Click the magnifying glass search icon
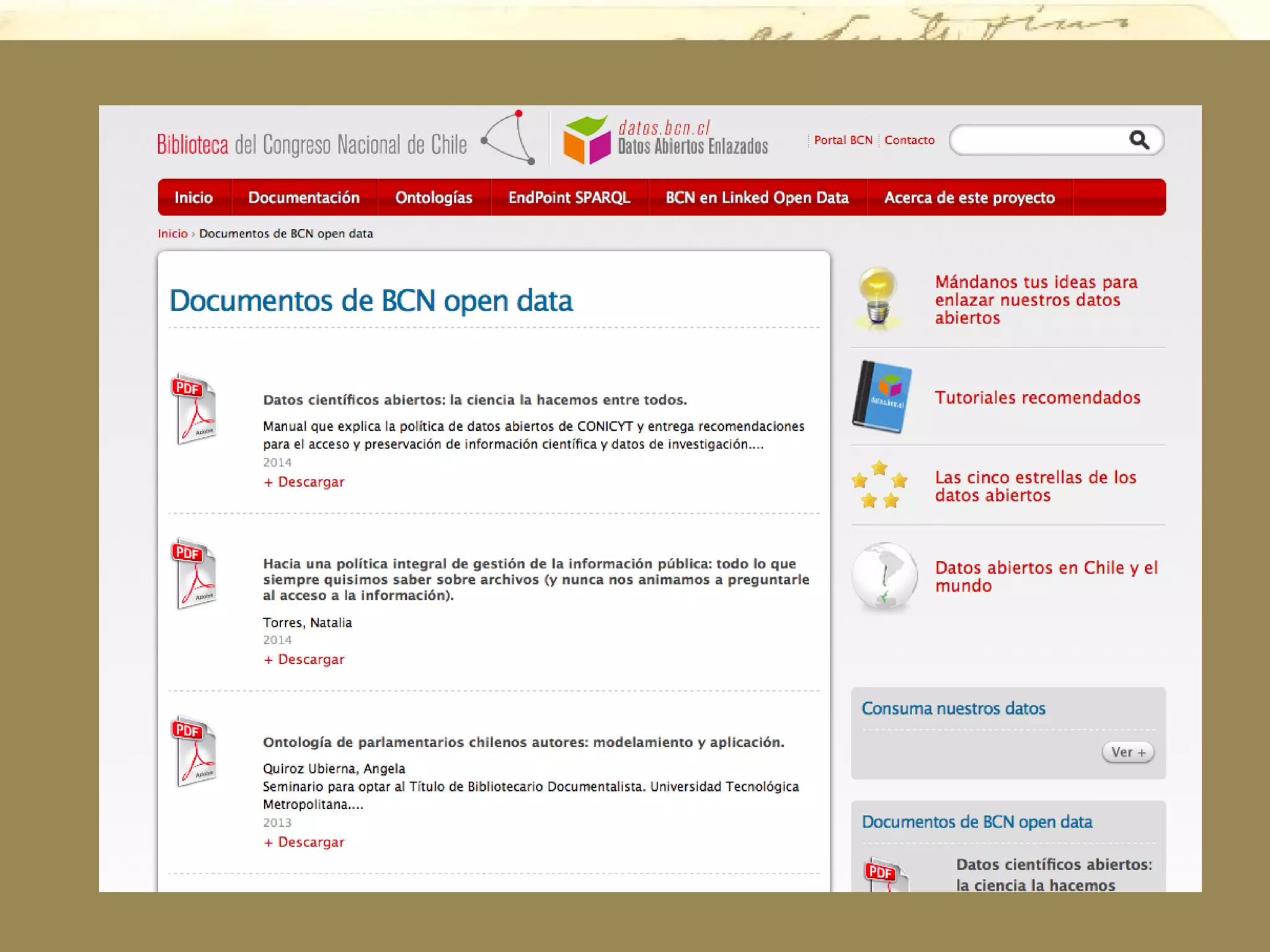The image size is (1270, 952). pyautogui.click(x=1139, y=140)
